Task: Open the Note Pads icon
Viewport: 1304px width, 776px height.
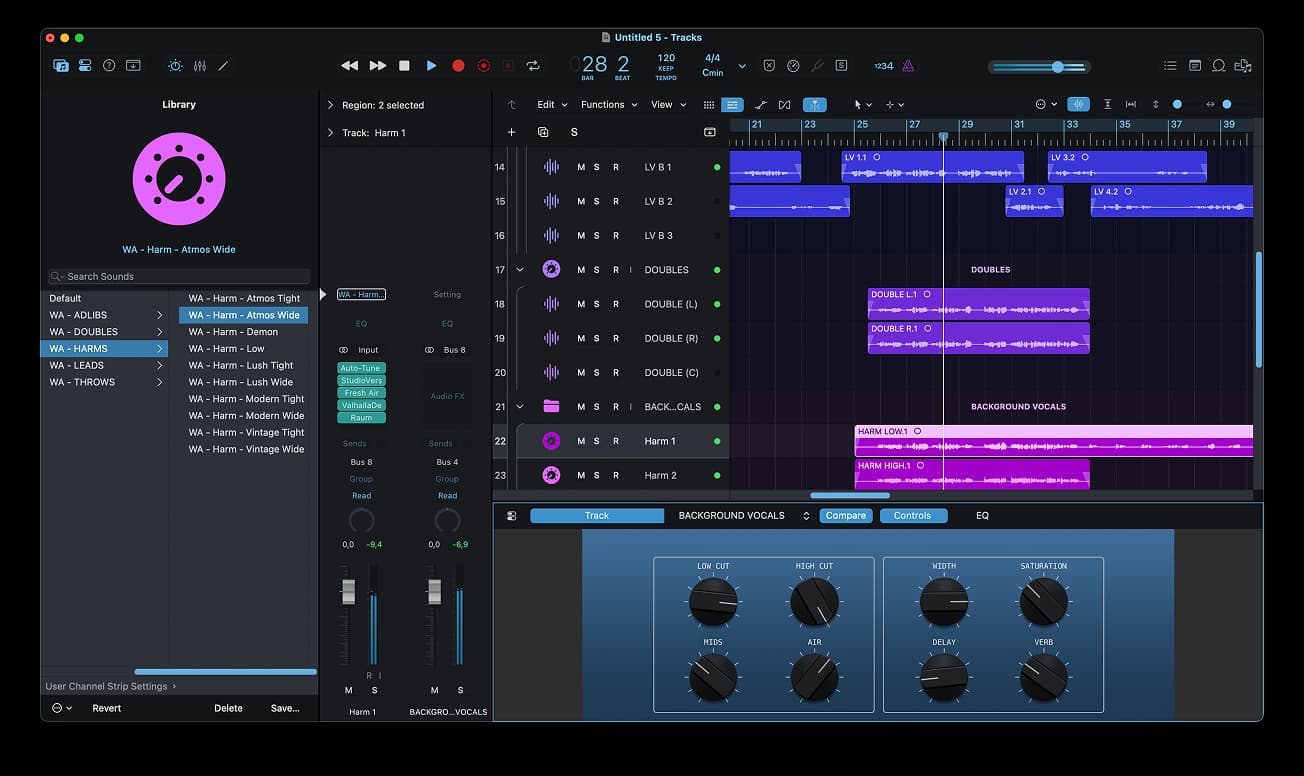Action: click(1195, 66)
